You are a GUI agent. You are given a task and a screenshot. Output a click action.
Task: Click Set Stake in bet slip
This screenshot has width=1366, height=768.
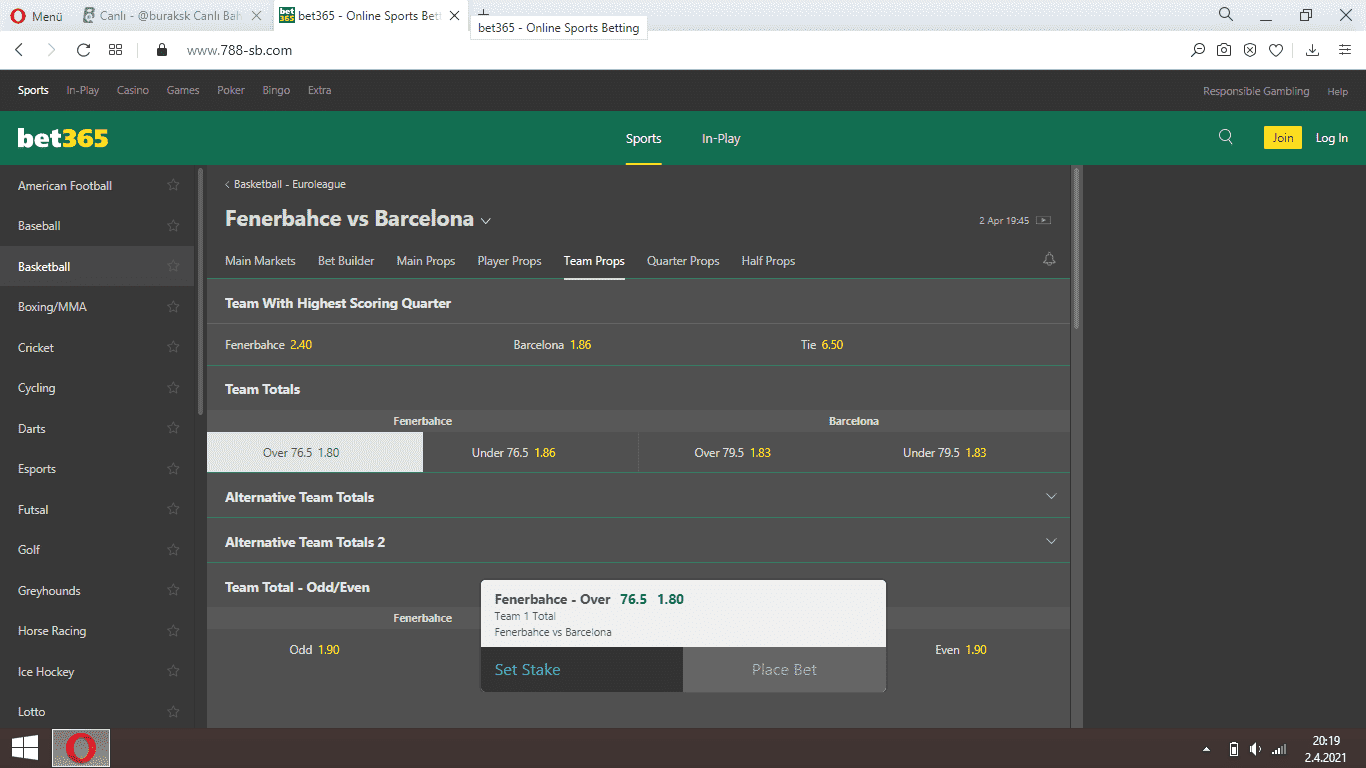coord(582,669)
